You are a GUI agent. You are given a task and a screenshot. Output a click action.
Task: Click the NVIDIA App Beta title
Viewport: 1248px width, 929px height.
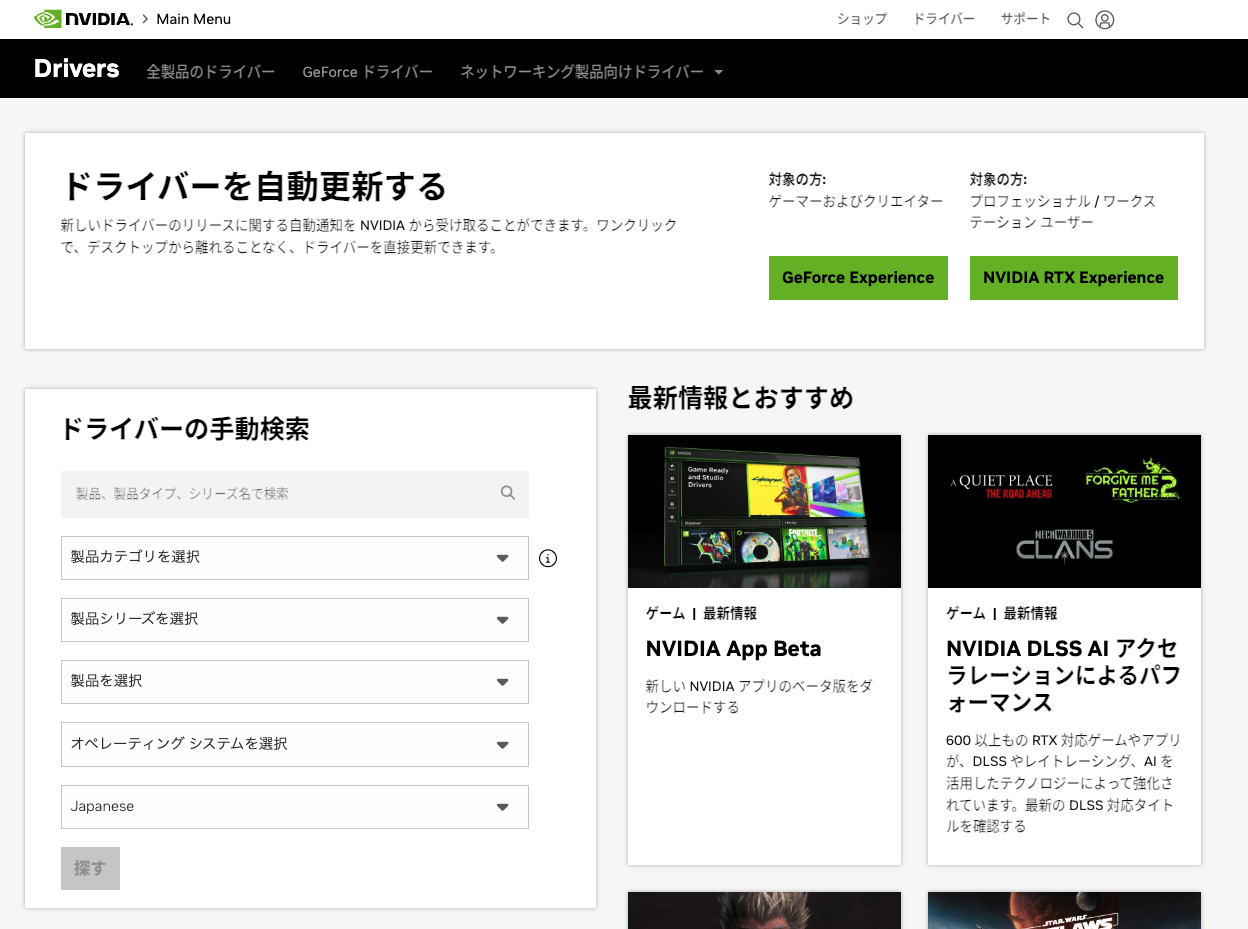(734, 649)
